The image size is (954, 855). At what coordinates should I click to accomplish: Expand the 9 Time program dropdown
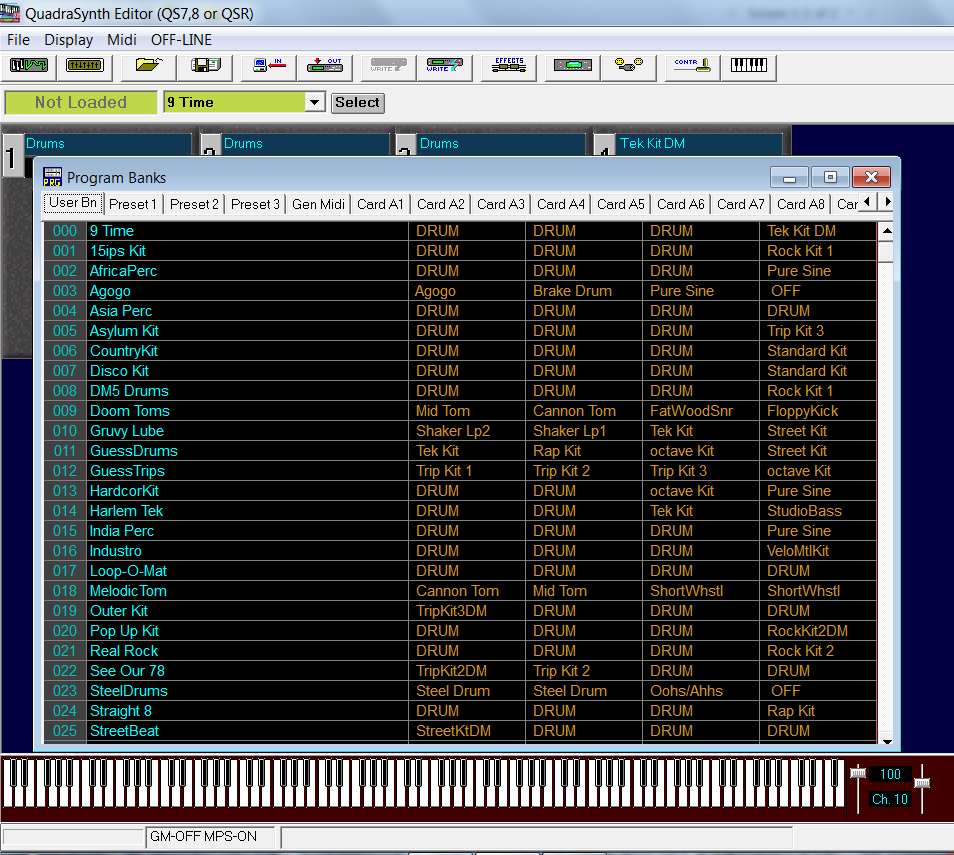coord(315,102)
